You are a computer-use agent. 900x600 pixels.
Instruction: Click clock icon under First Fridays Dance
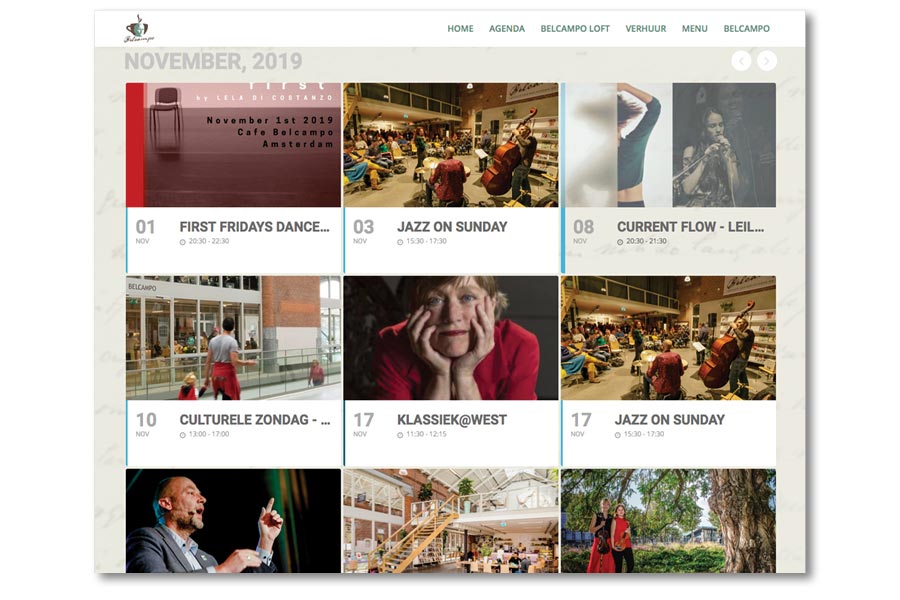pyautogui.click(x=183, y=242)
